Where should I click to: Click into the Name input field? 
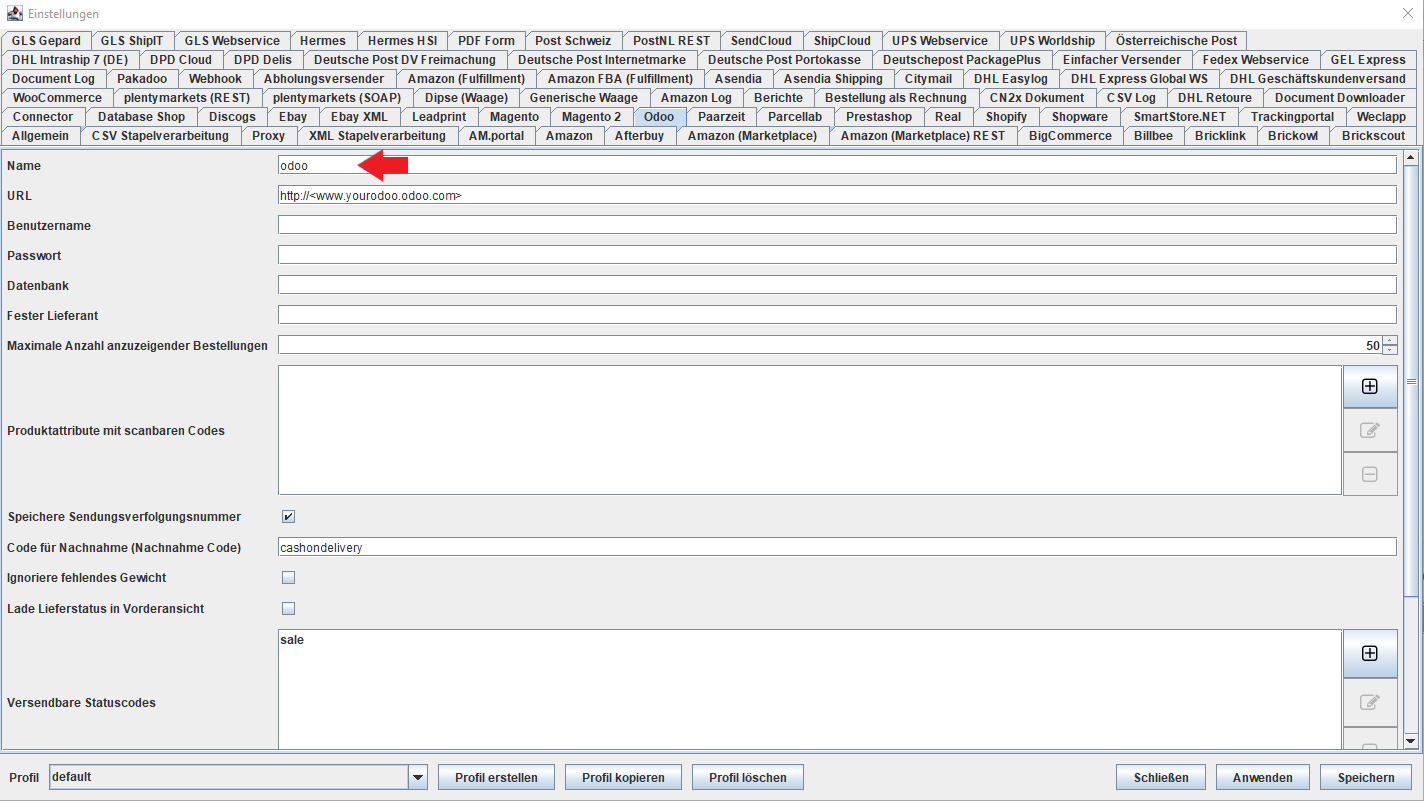click(x=837, y=165)
